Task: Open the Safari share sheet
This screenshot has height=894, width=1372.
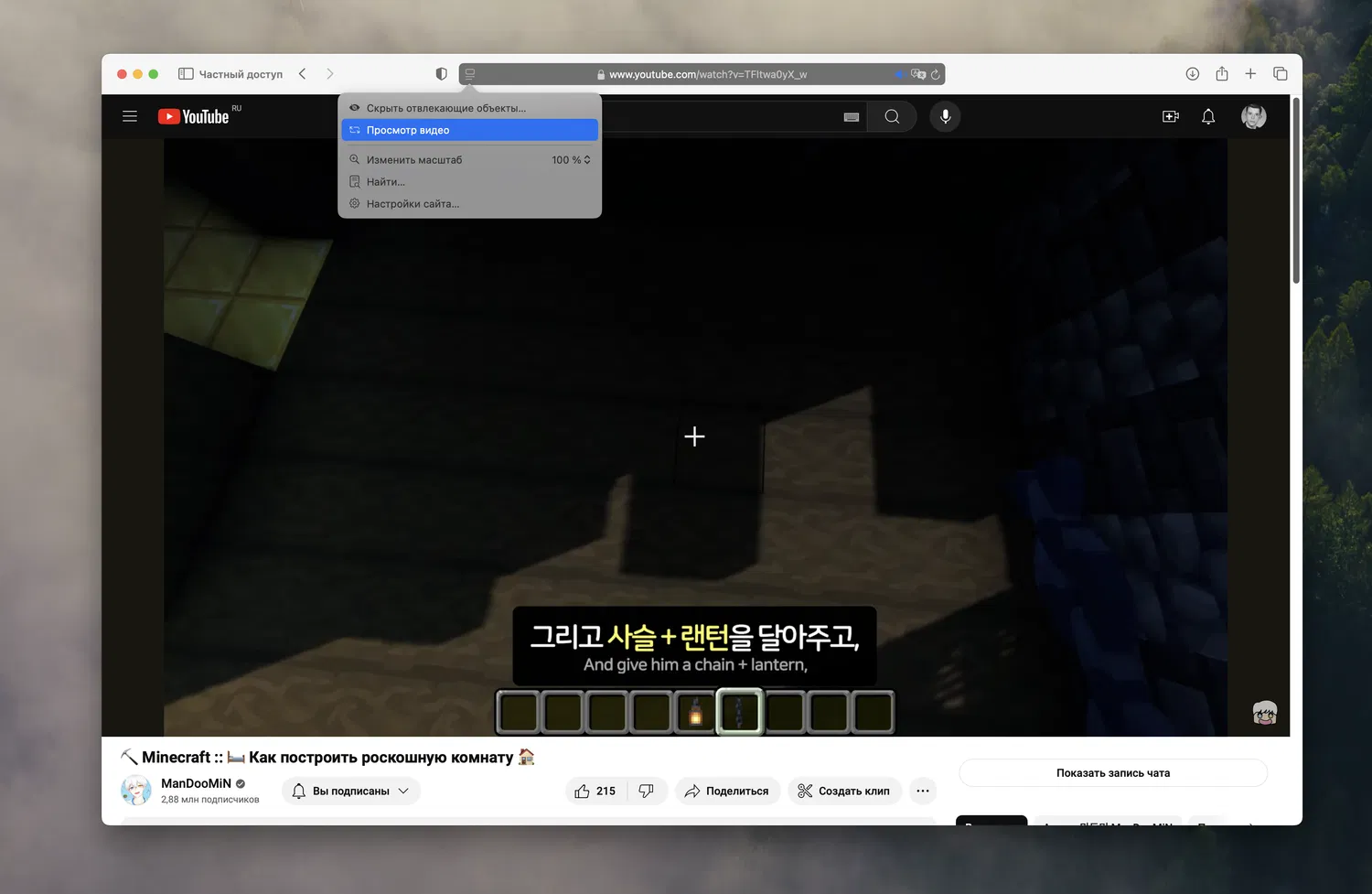Action: pyautogui.click(x=1222, y=74)
